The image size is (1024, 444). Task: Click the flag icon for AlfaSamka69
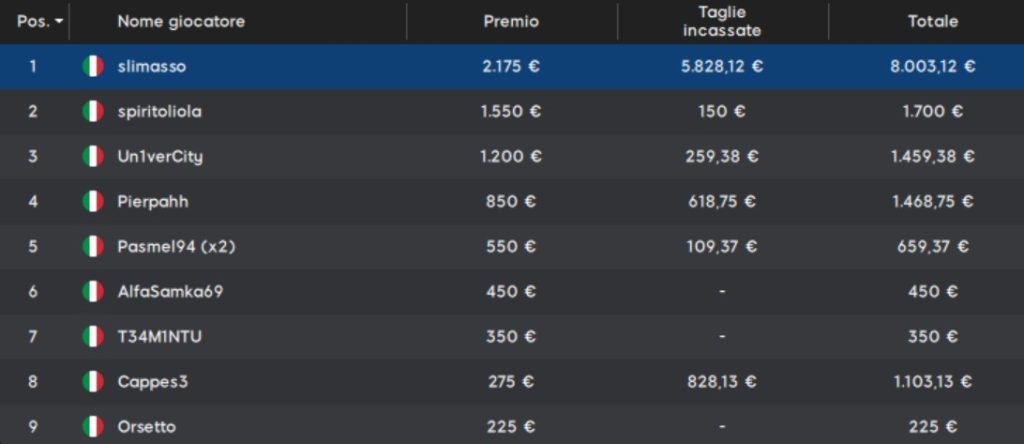93,291
